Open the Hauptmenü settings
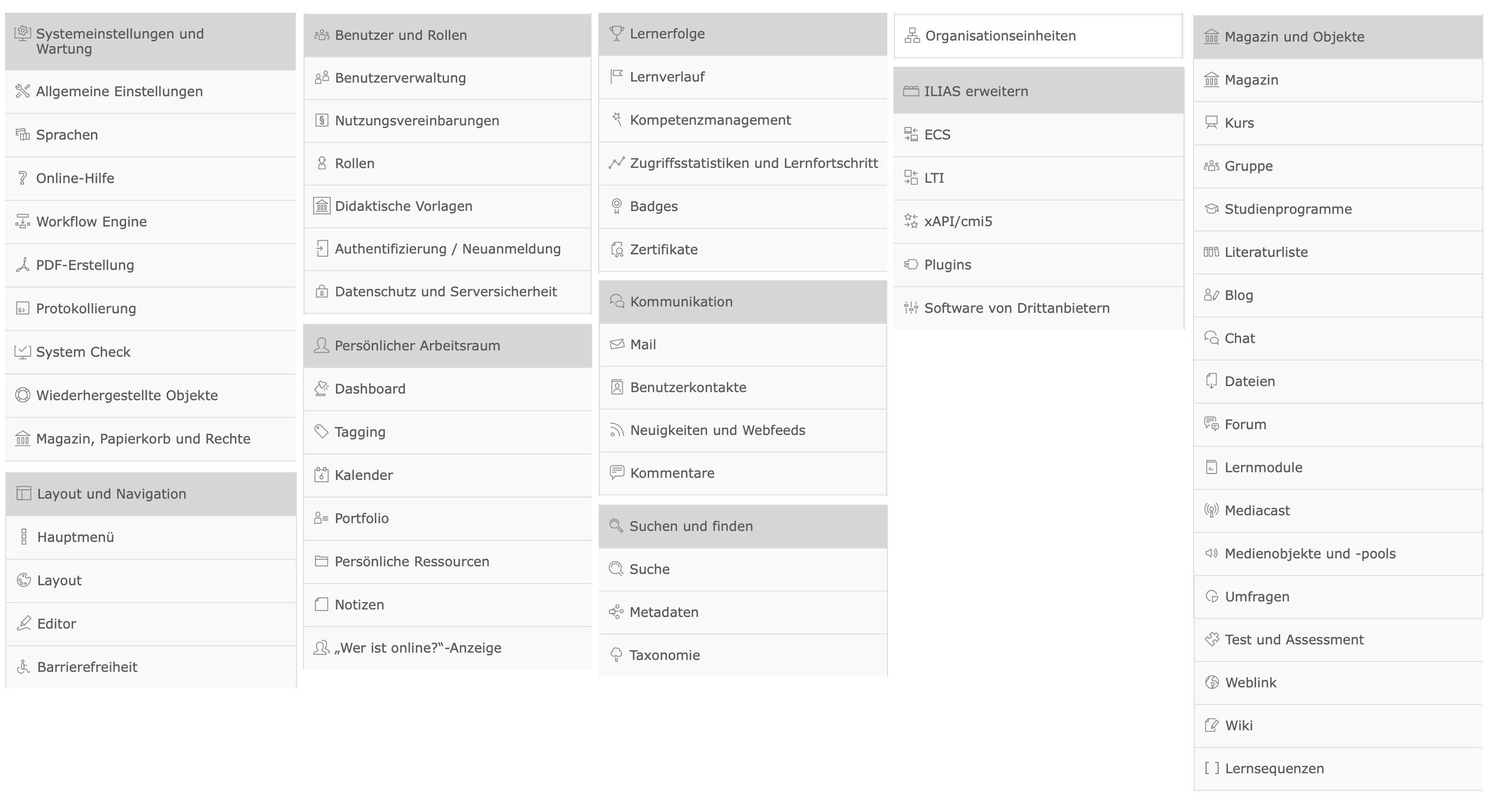This screenshot has width=1500, height=812. [x=76, y=537]
